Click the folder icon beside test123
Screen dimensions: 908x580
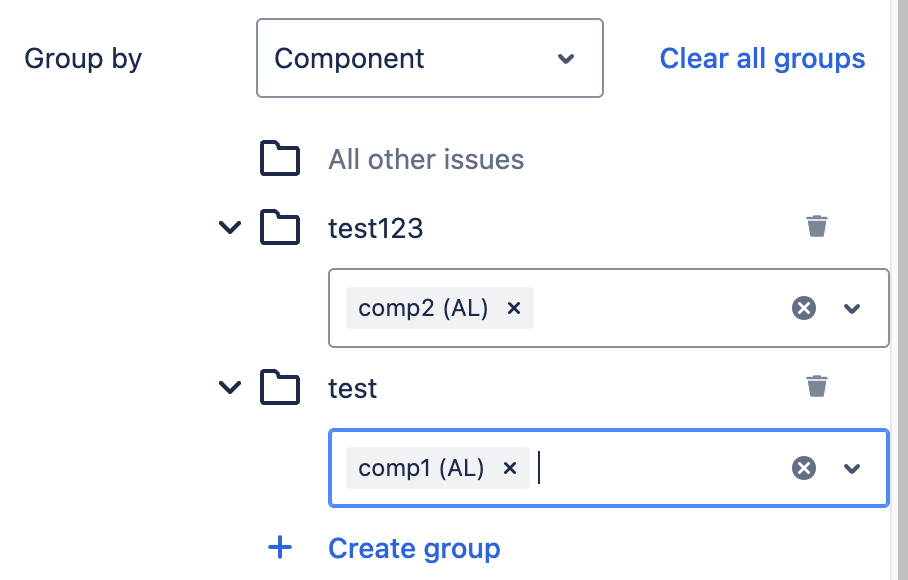click(x=280, y=228)
